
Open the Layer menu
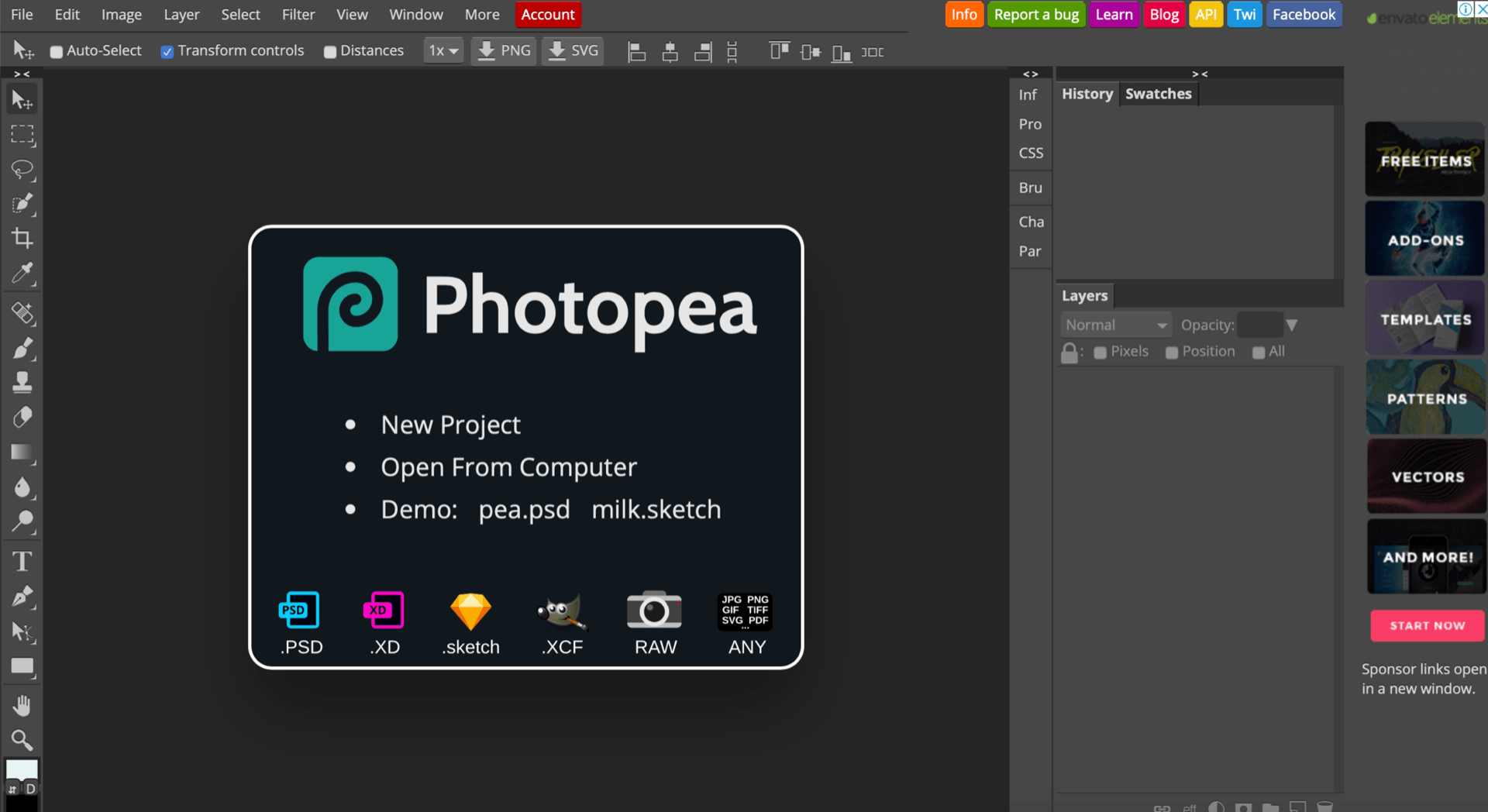tap(181, 15)
